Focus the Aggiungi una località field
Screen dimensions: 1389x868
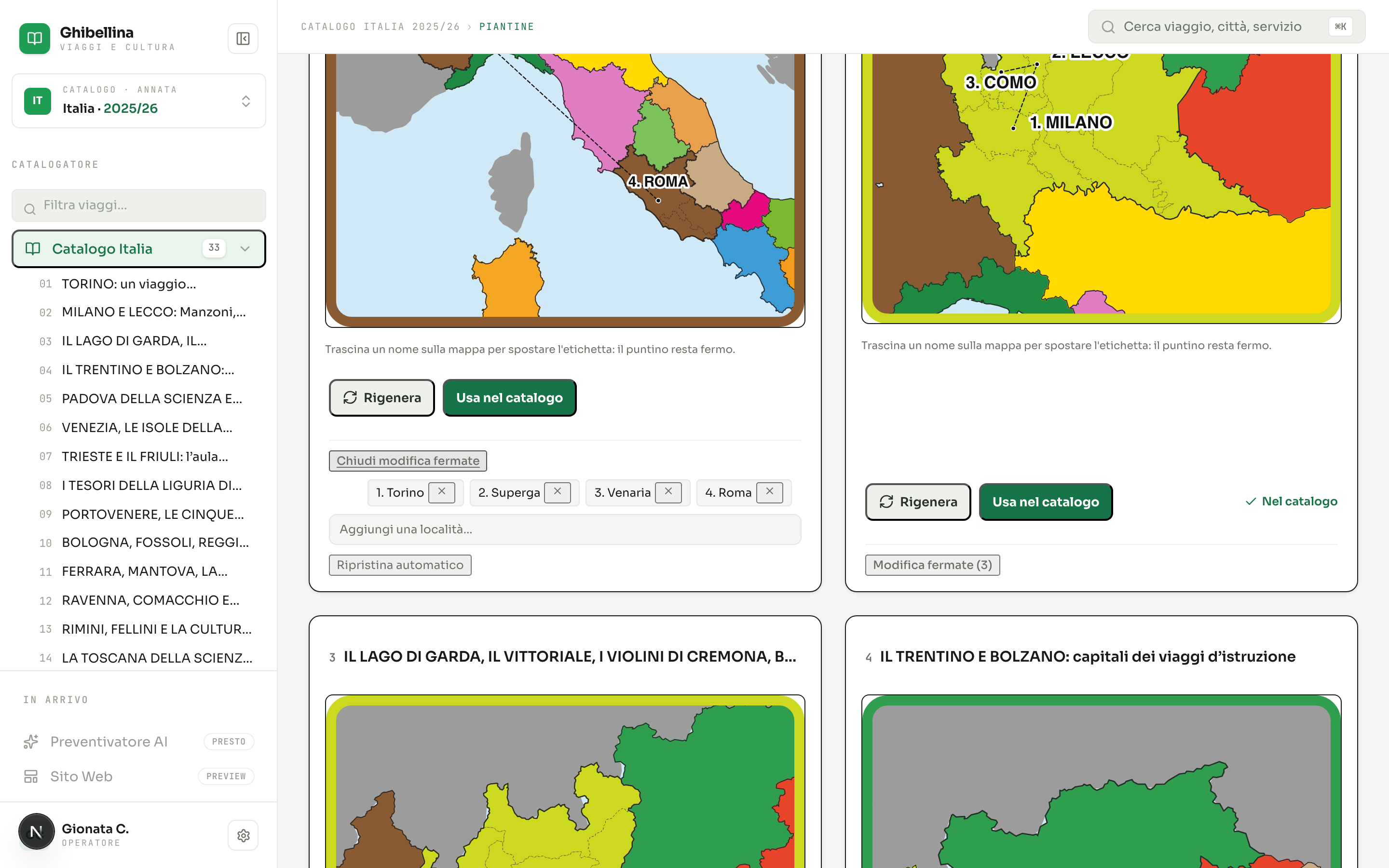tap(565, 529)
